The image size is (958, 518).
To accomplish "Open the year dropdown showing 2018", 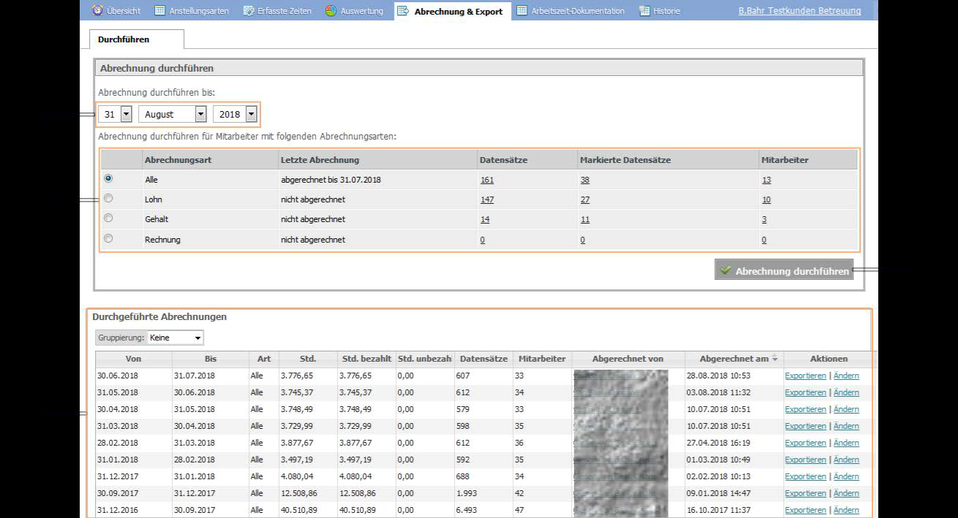I will click(235, 114).
